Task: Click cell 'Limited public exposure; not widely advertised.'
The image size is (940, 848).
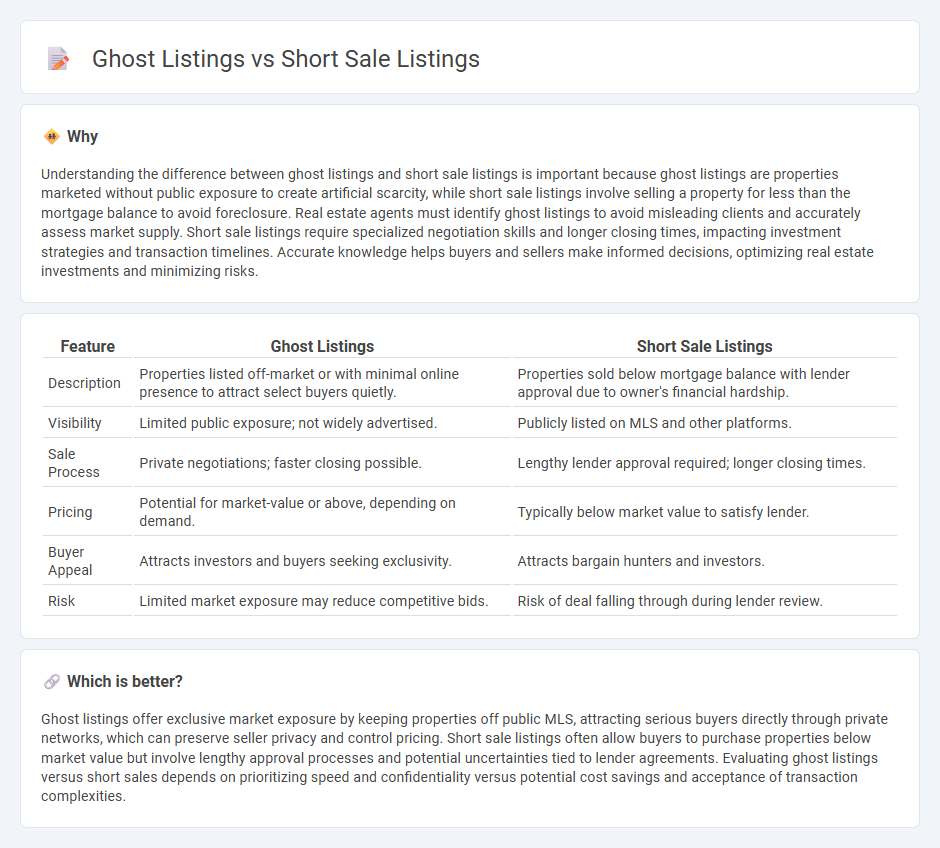Action: click(322, 423)
